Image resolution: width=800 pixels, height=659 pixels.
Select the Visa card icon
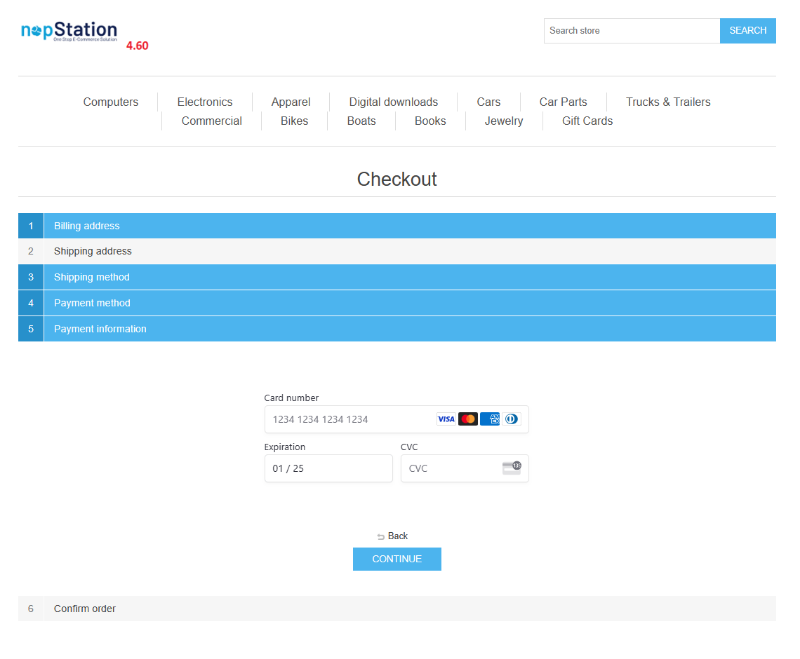click(x=446, y=419)
